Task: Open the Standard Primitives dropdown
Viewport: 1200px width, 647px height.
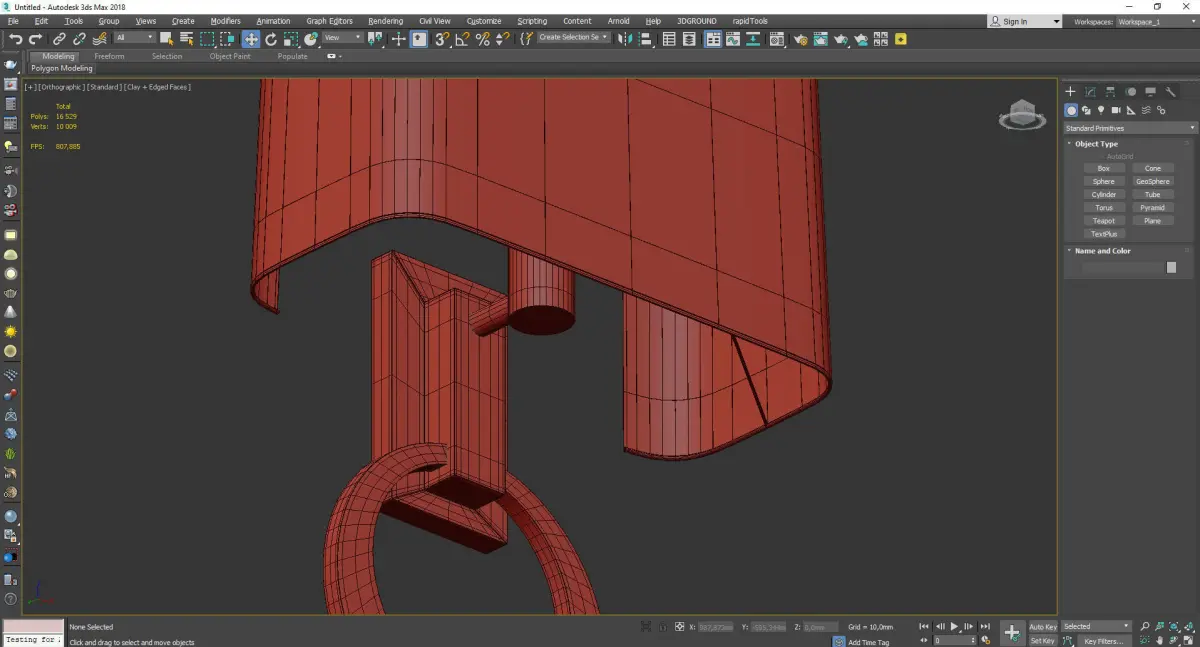Action: click(x=1130, y=128)
